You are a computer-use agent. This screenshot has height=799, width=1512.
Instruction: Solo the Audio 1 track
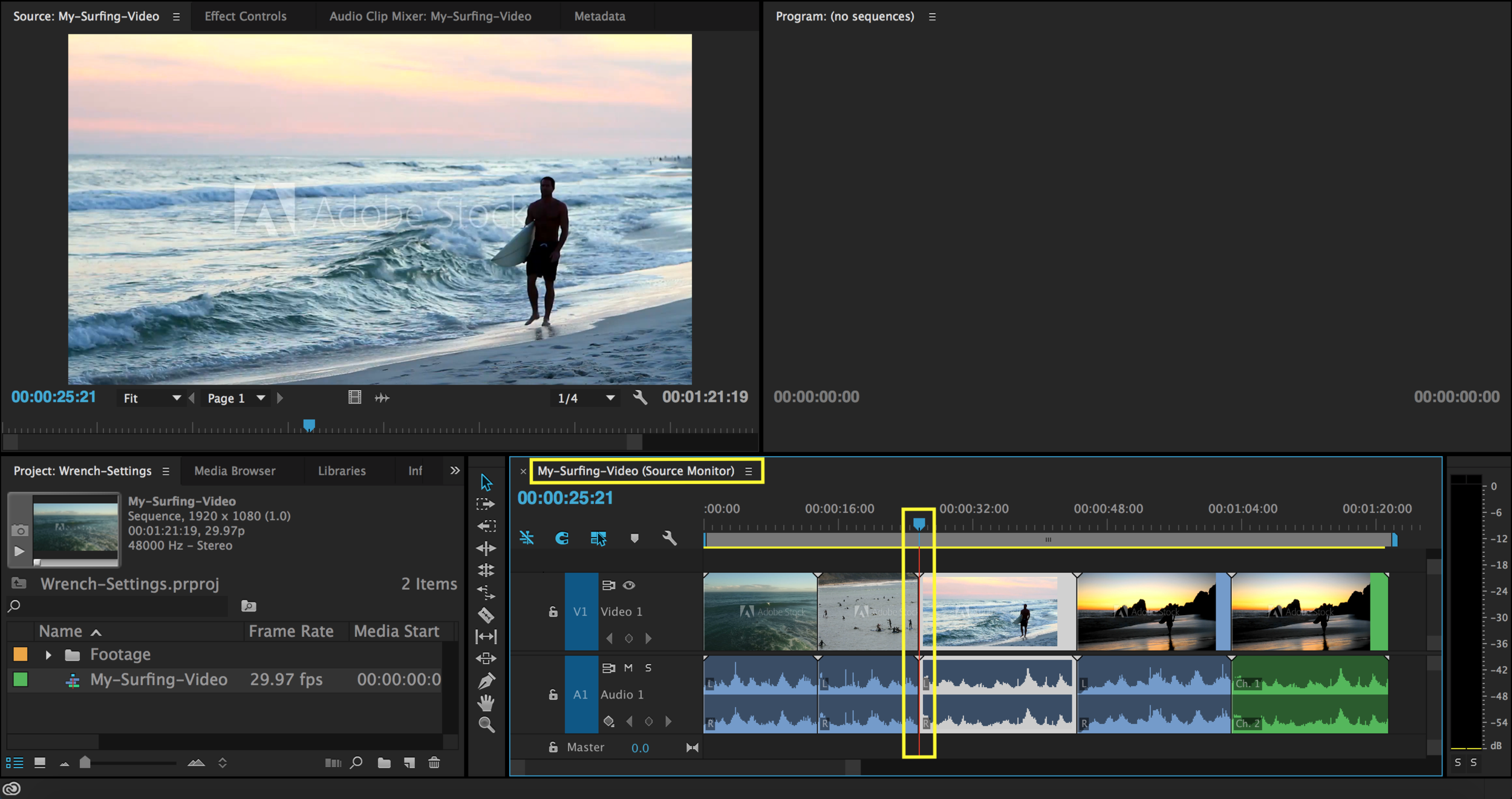[648, 667]
